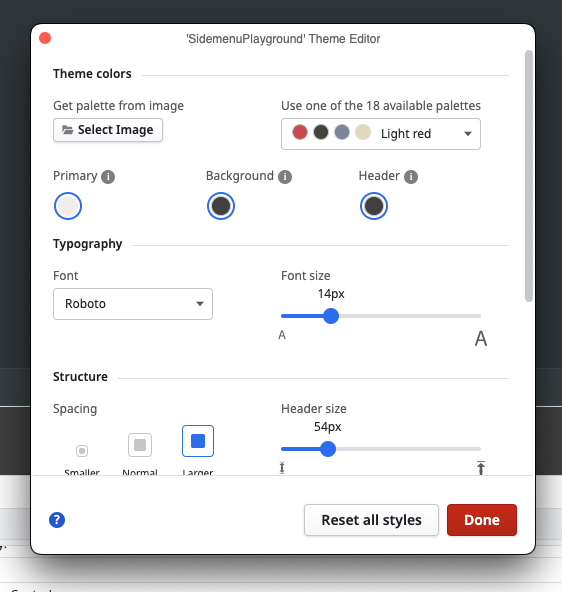
Task: Click the Primary info icon
Action: [x=108, y=177]
